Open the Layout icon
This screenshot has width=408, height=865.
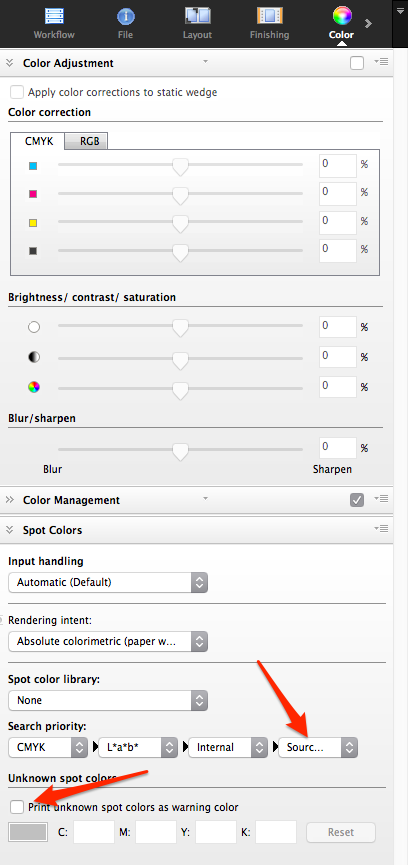(197, 16)
